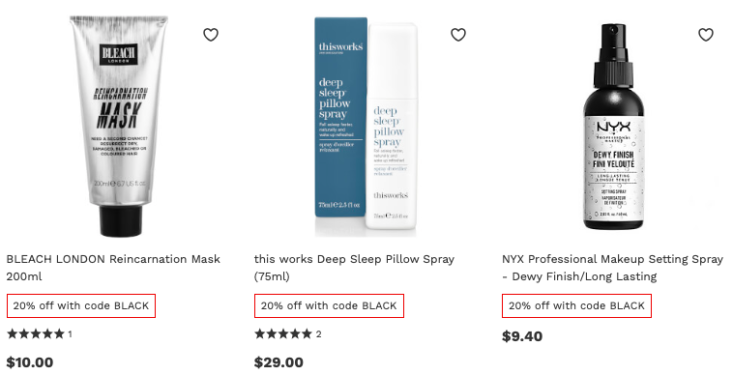Click the $29.00 price of Pillow Spray
Image resolution: width=733 pixels, height=375 pixels.
[279, 362]
